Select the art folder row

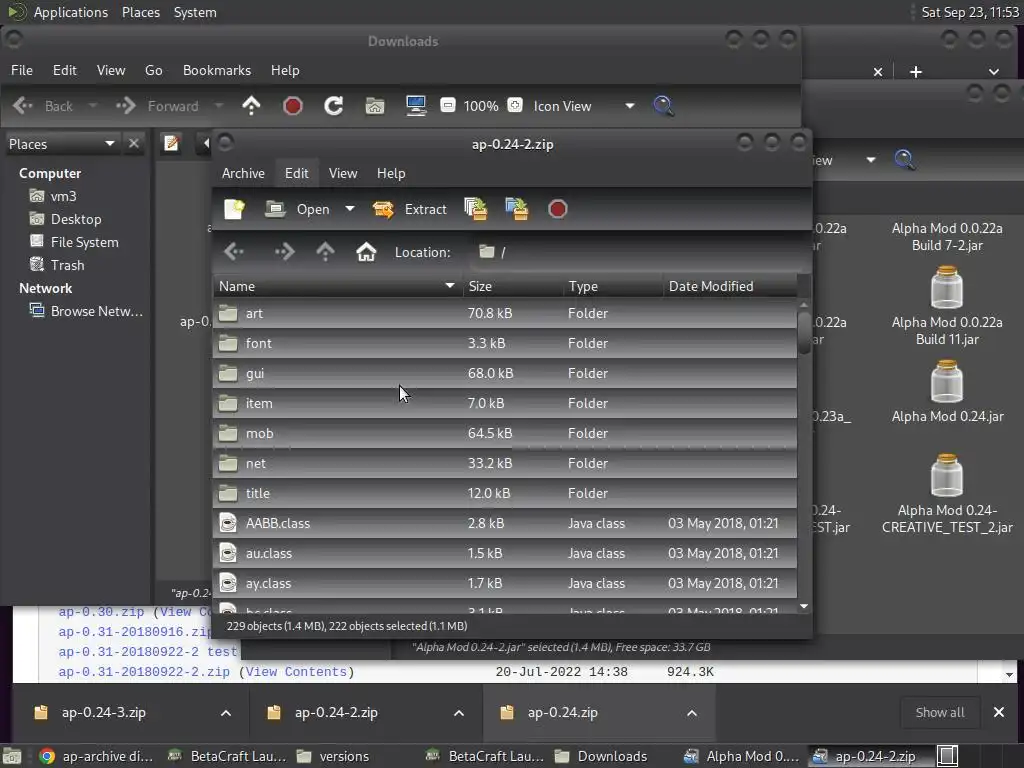point(504,313)
